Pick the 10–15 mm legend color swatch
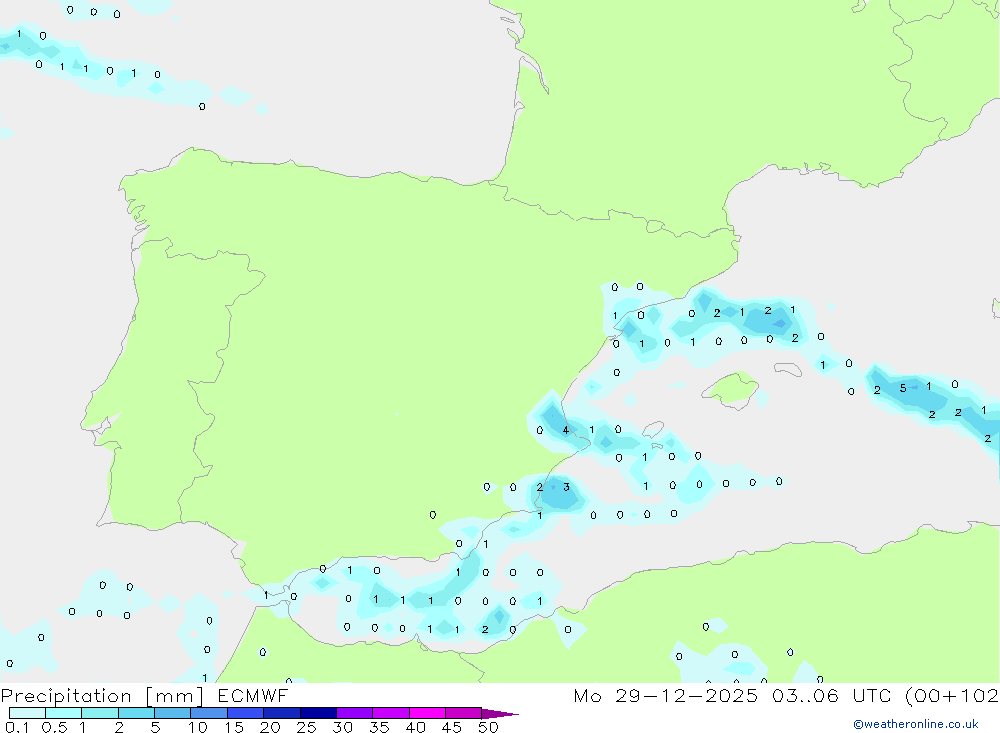This screenshot has width=1000, height=733. click(209, 713)
